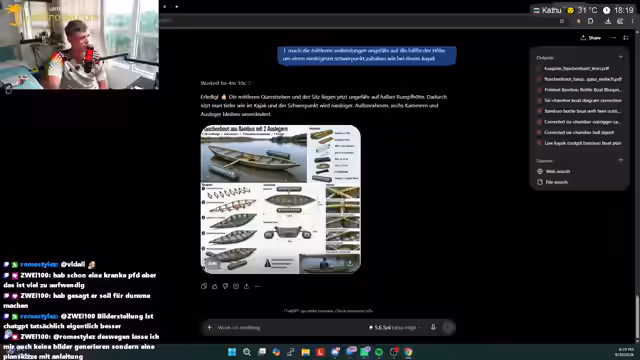
Task: Copy the assistant response with the copy icon
Action: (204, 286)
